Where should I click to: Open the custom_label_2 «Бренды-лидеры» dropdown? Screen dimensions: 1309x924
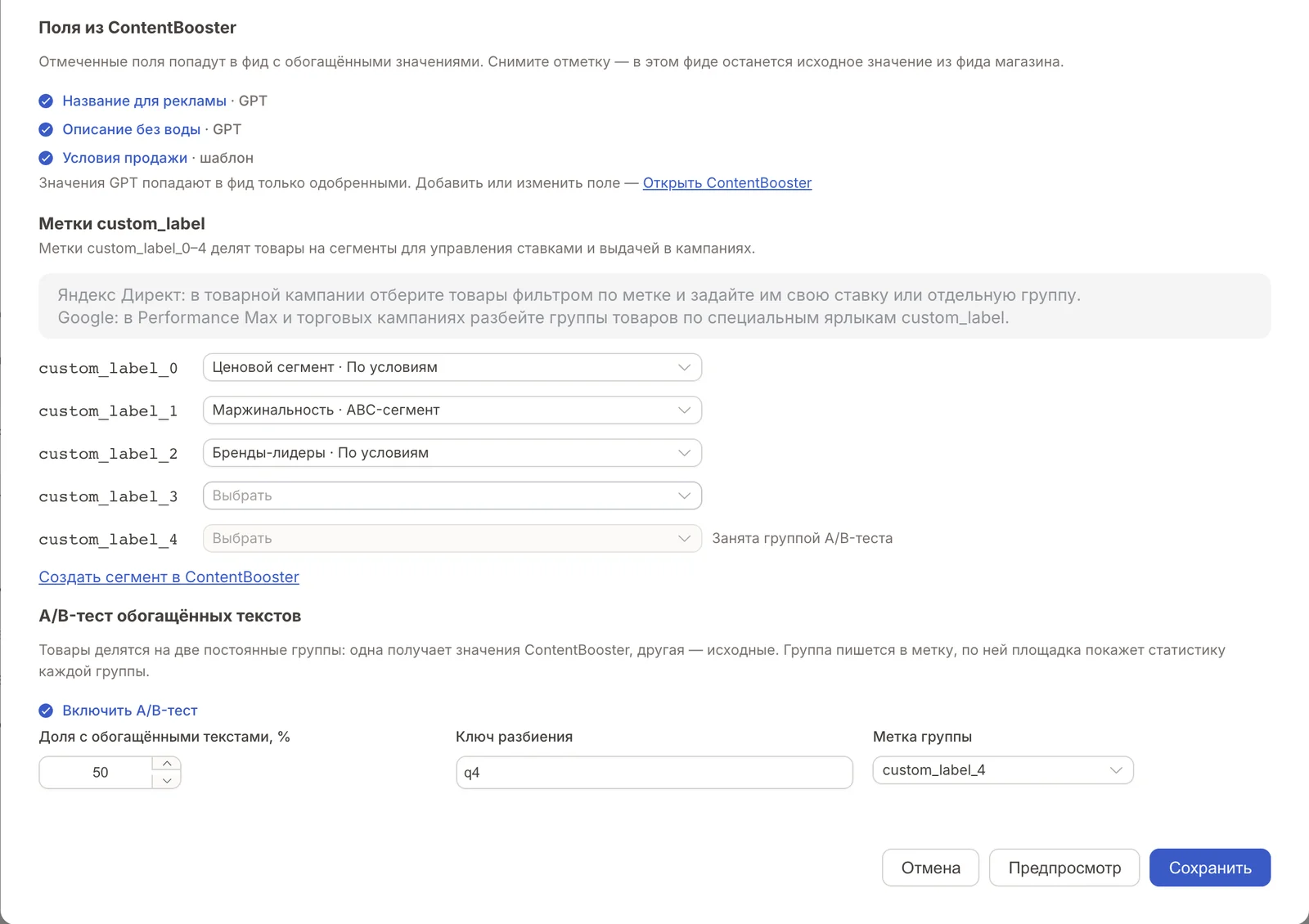coord(452,453)
